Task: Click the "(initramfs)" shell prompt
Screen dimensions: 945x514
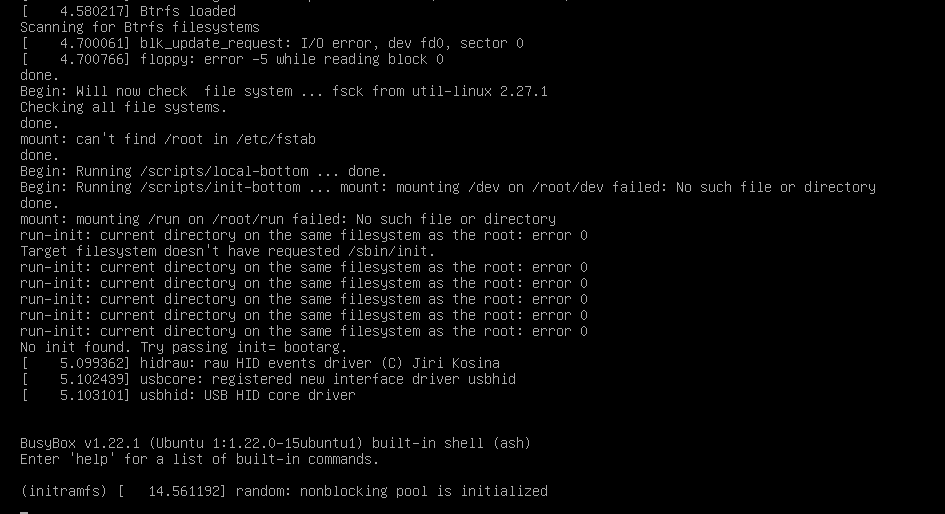Action: coord(64,491)
